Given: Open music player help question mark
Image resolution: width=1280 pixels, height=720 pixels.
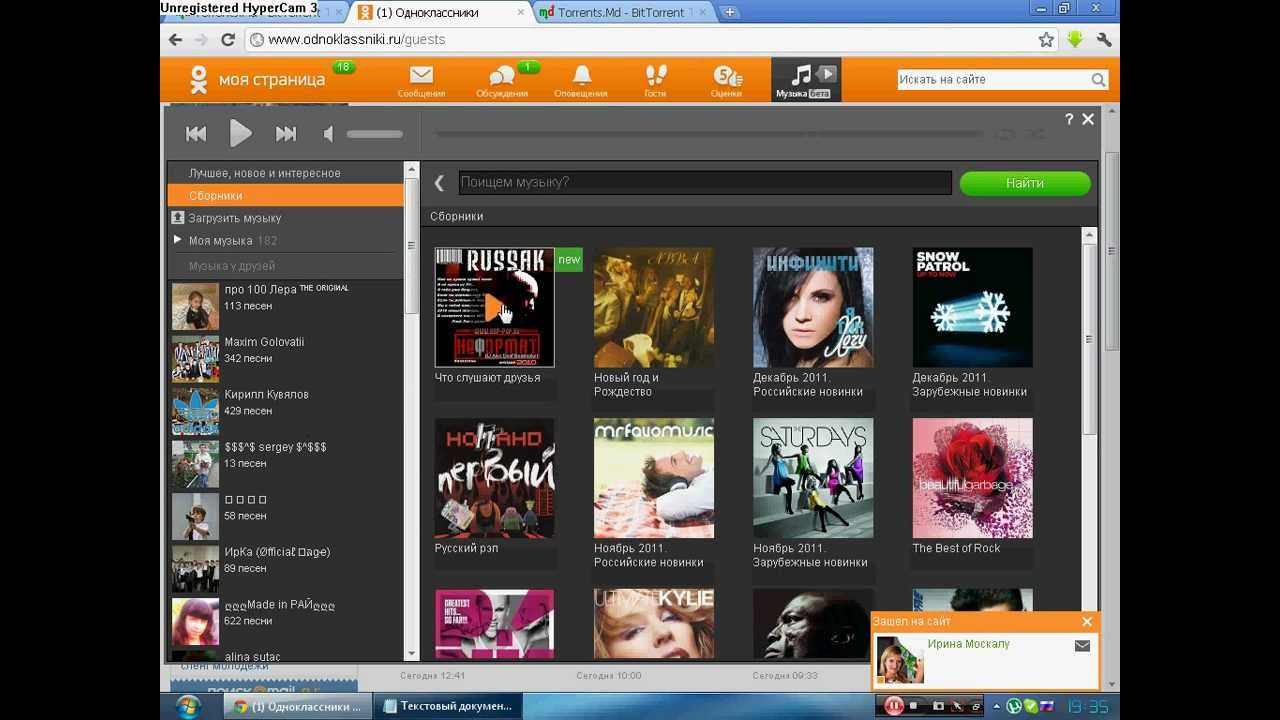Looking at the screenshot, I should point(1069,119).
